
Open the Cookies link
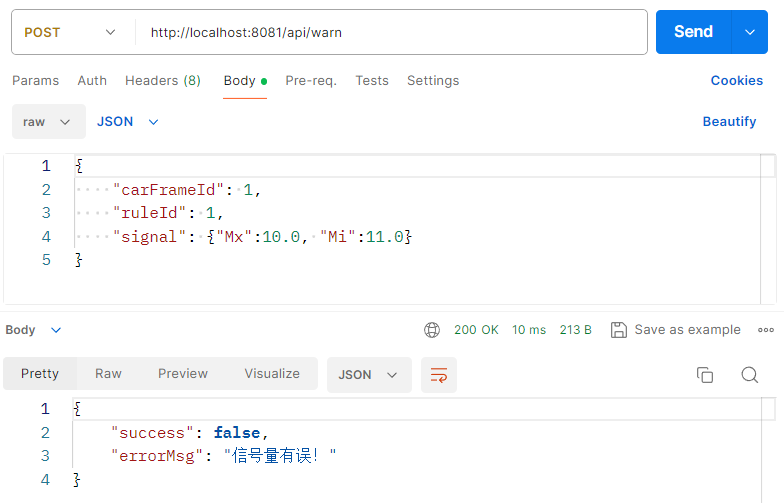(736, 80)
